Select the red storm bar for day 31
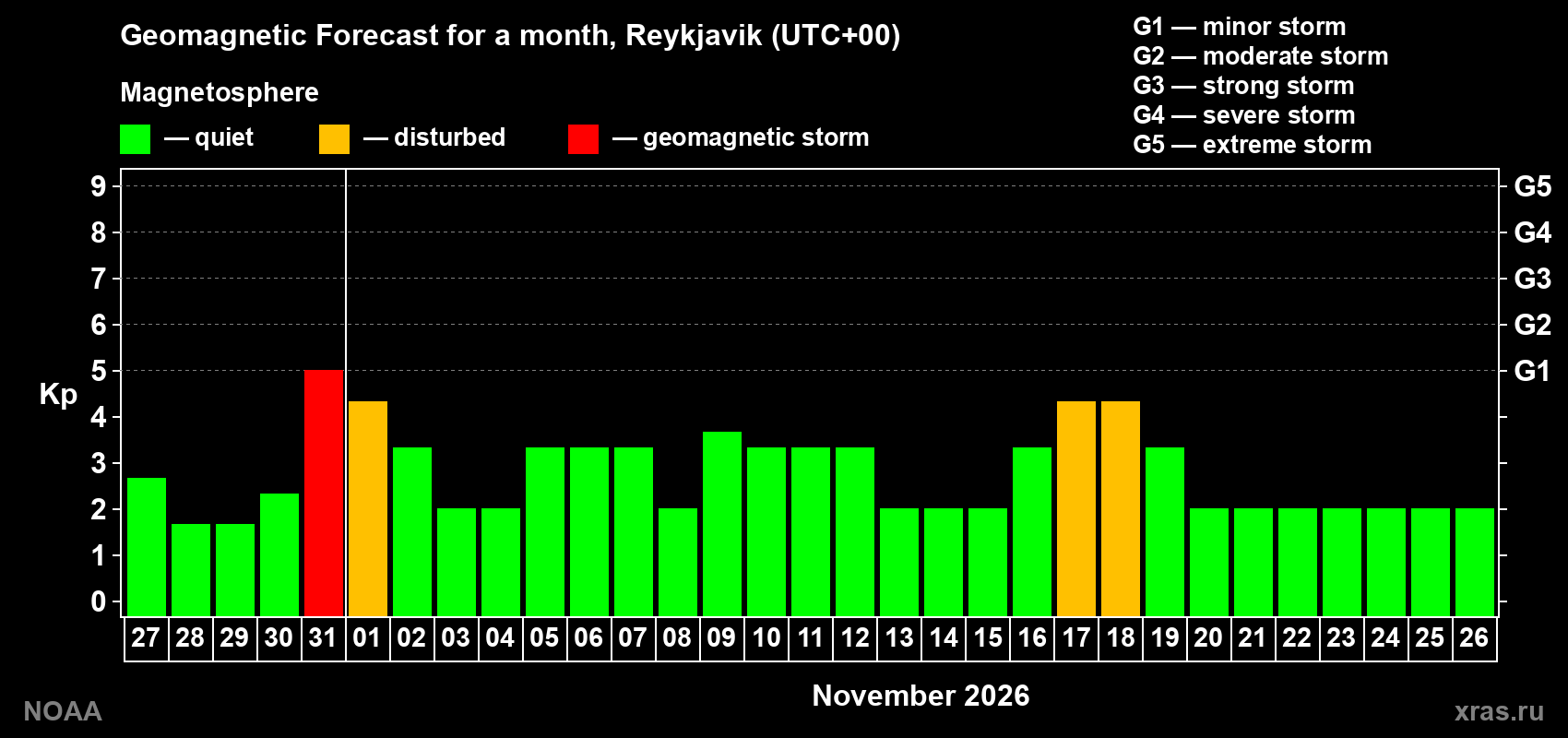Screen dimensions: 1568x738 point(324,494)
